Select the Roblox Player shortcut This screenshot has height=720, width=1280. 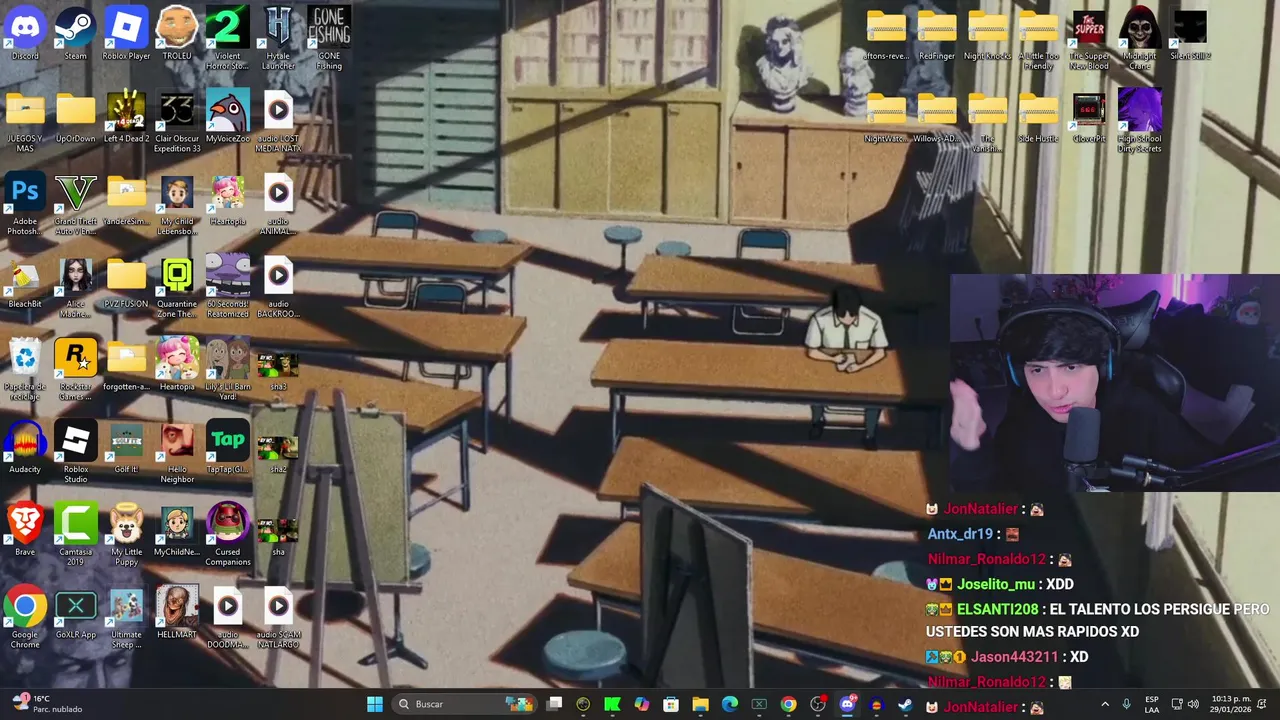pos(126,34)
